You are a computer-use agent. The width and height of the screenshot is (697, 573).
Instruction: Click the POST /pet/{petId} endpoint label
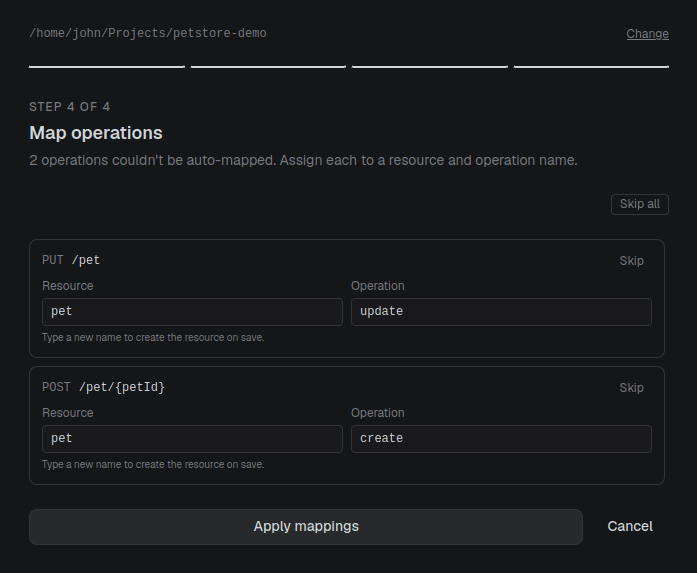(104, 387)
